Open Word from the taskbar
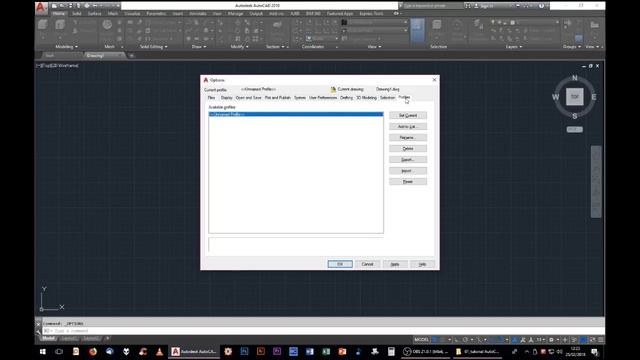Screen dimensions: 640x360 [x=309, y=351]
